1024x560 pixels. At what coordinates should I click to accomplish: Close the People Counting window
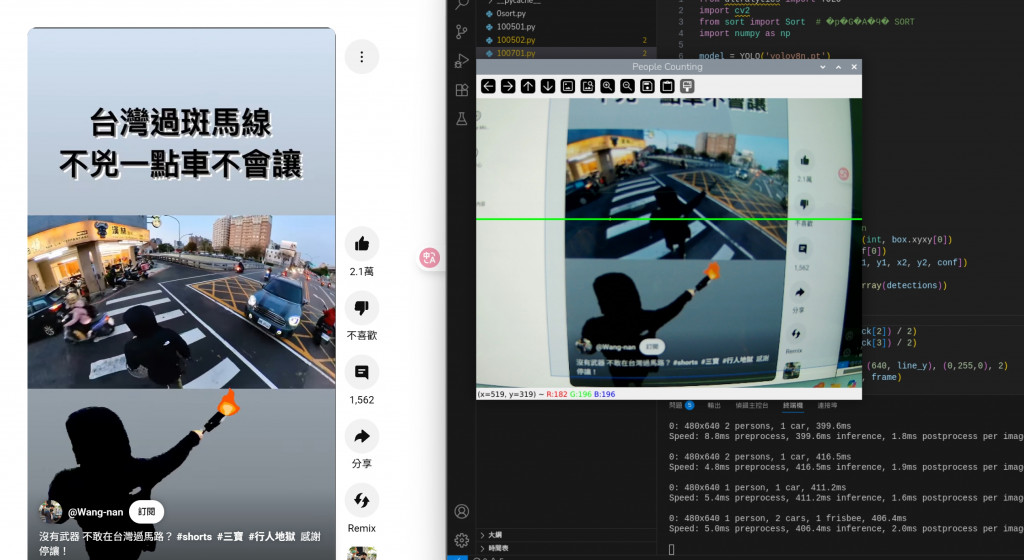click(854, 67)
